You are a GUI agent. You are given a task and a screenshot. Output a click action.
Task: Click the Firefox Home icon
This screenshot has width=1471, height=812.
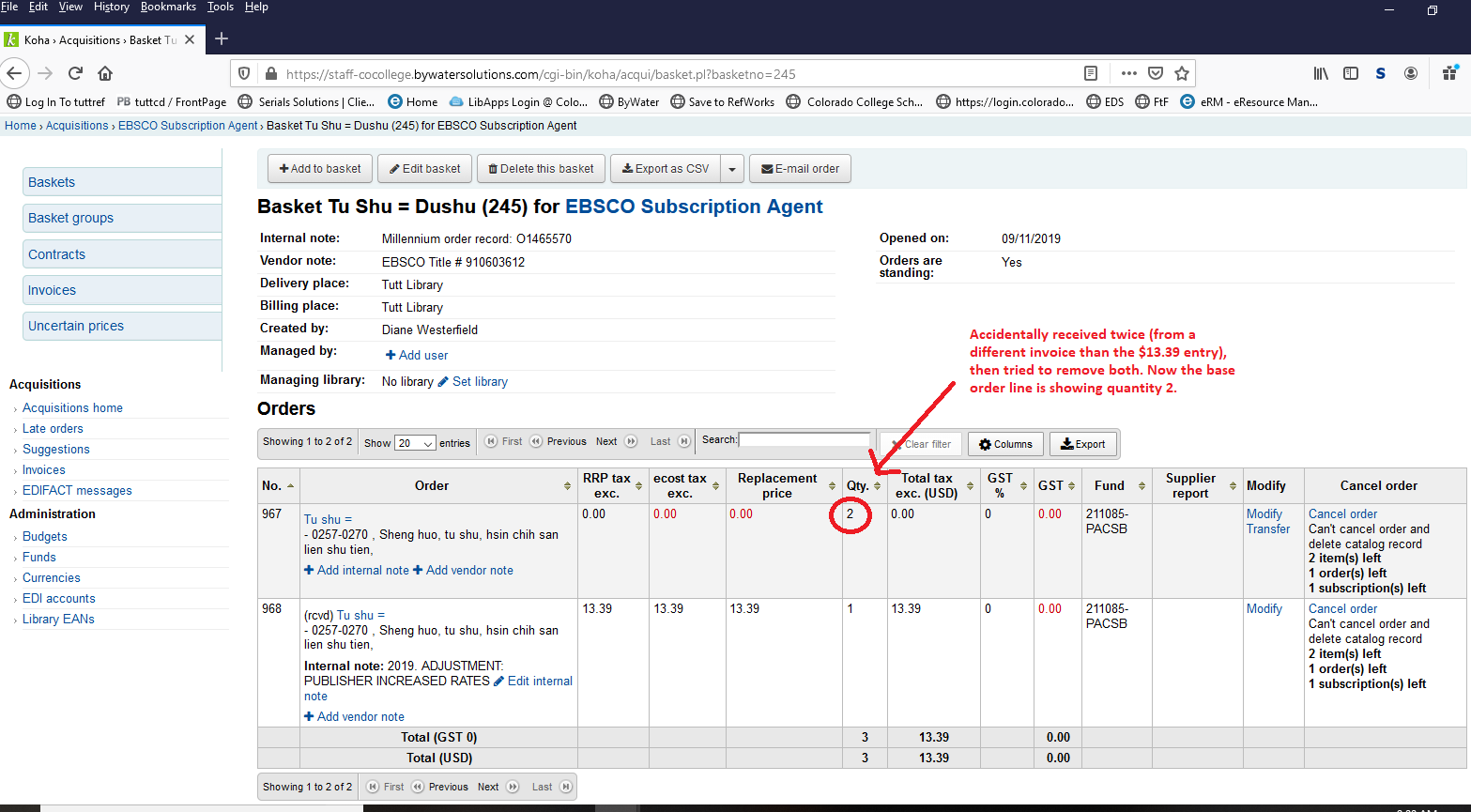(105, 73)
